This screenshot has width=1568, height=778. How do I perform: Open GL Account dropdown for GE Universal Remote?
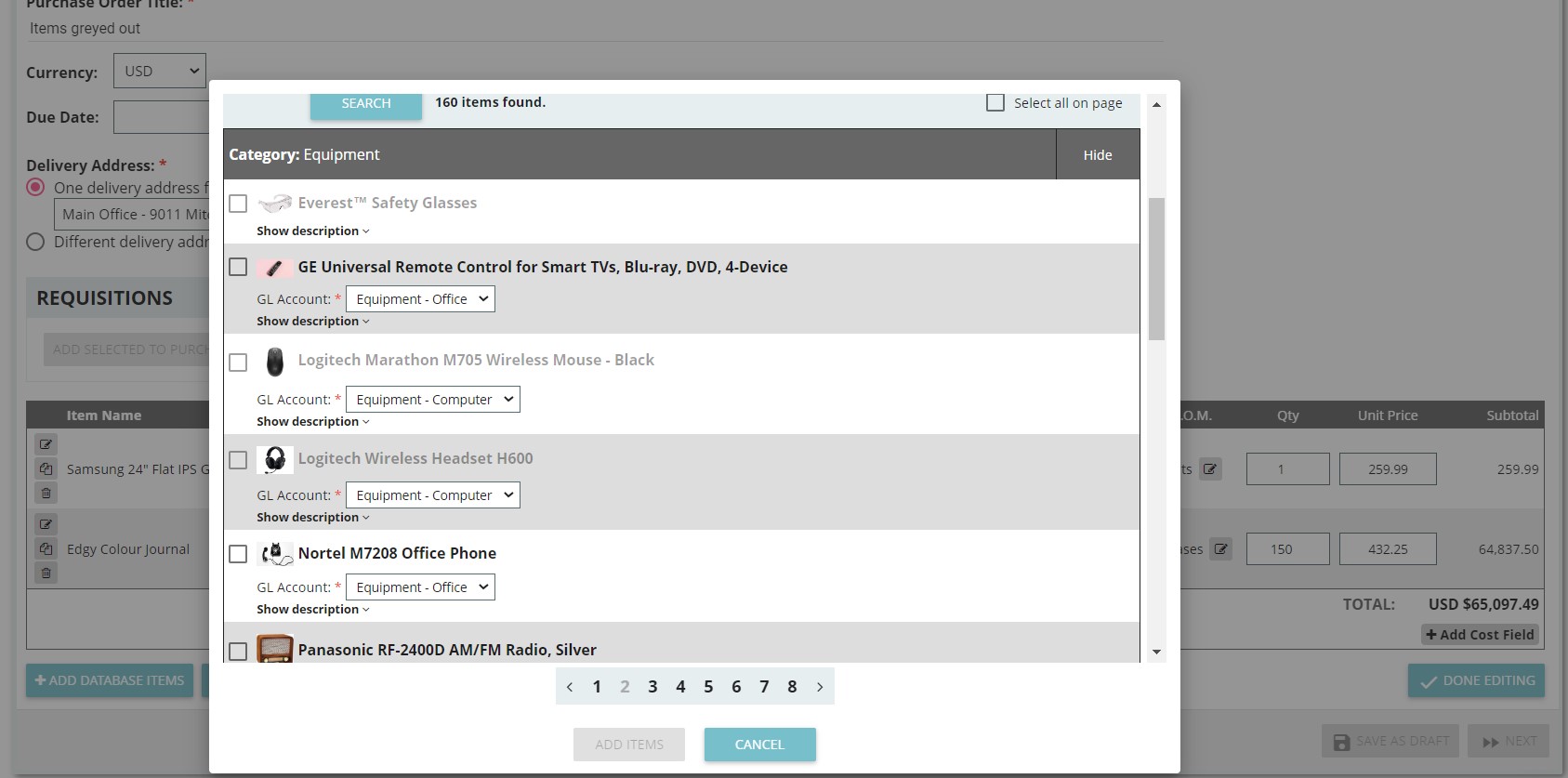click(x=420, y=298)
